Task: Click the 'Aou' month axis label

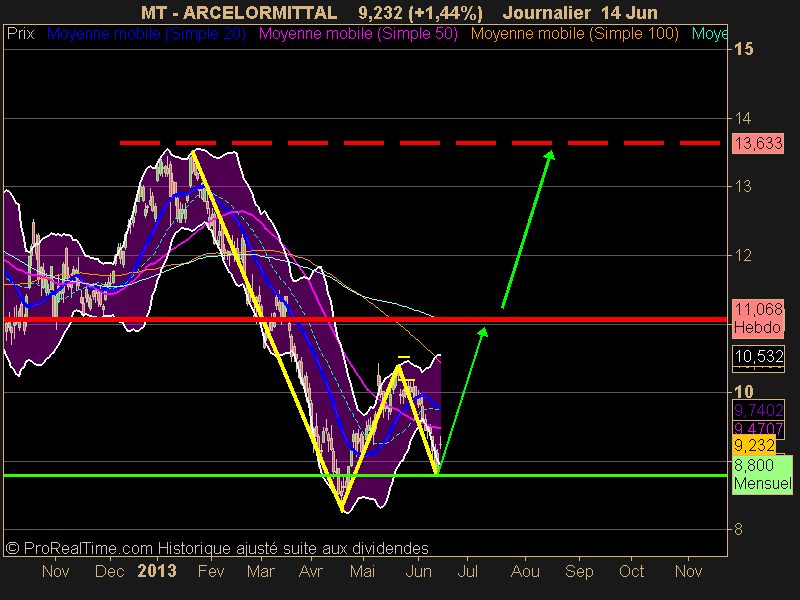Action: (x=525, y=571)
